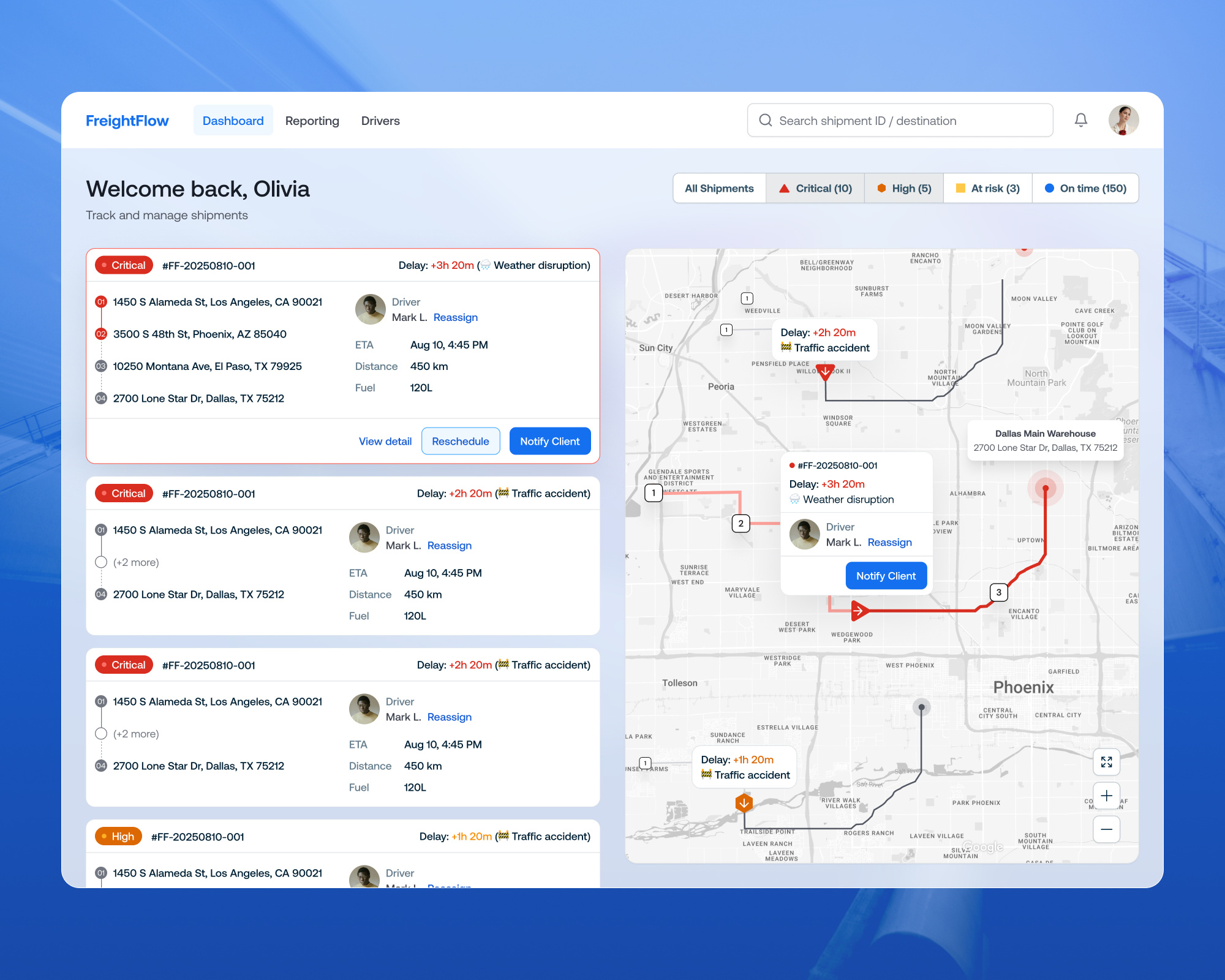
Task: Zoom out on the Phoenix map
Action: 1107,829
